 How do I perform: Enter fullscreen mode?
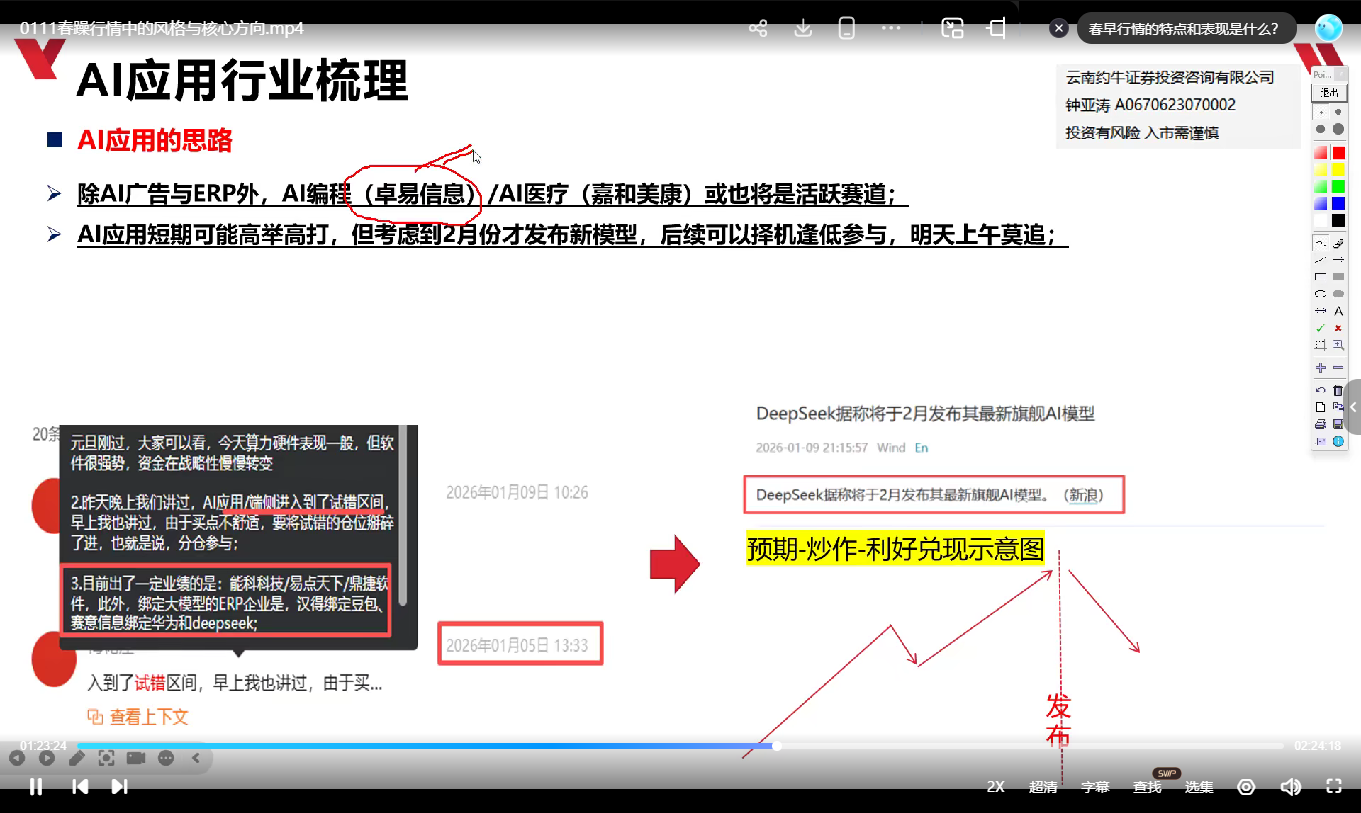click(x=1333, y=787)
